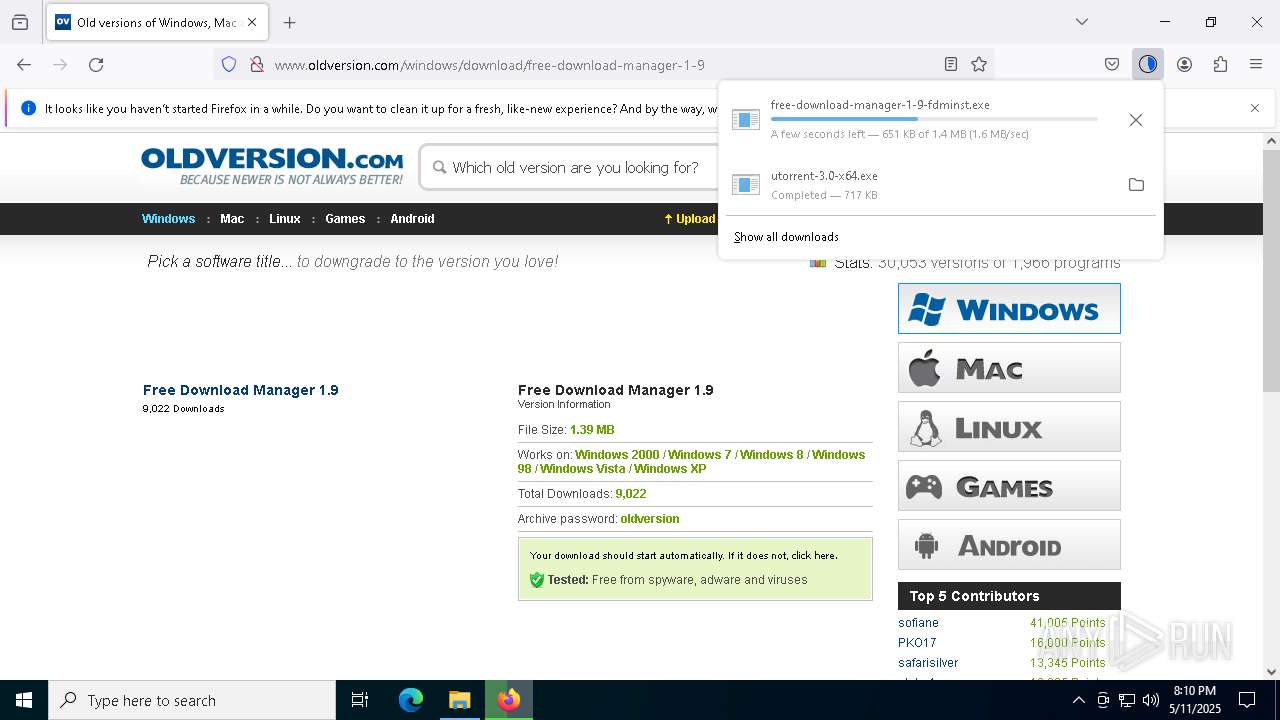The image size is (1280, 720).
Task: Open Task View on the taskbar
Action: pyautogui.click(x=360, y=700)
